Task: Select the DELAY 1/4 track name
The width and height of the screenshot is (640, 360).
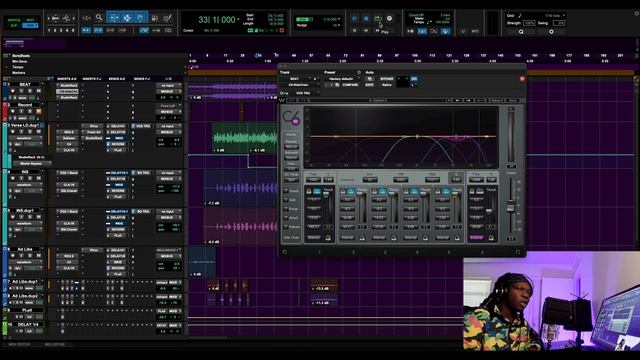Action: [x=28, y=324]
